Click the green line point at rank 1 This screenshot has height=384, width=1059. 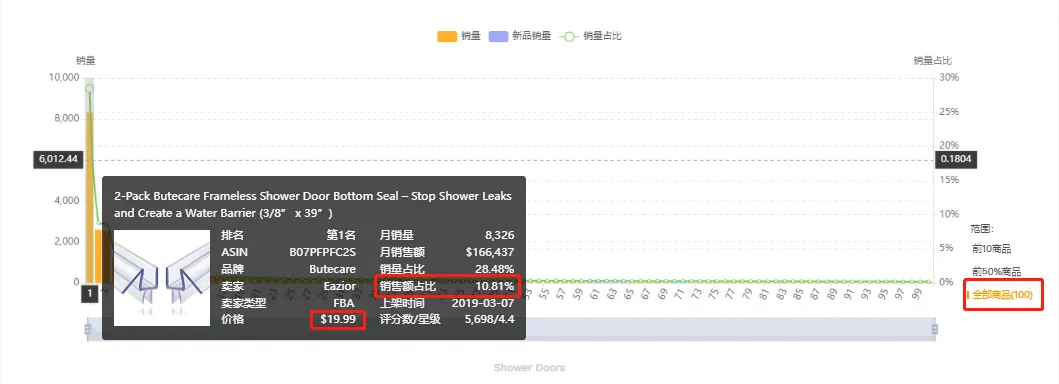(89, 88)
